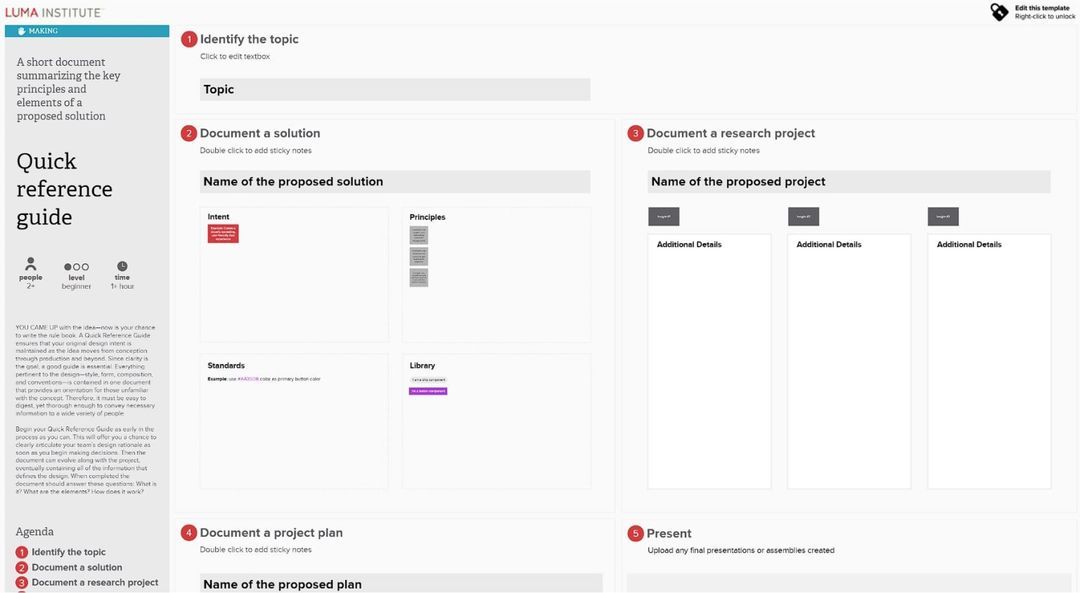Select the red sticky note under Intent
The image size is (1080, 593).
[x=223, y=233]
